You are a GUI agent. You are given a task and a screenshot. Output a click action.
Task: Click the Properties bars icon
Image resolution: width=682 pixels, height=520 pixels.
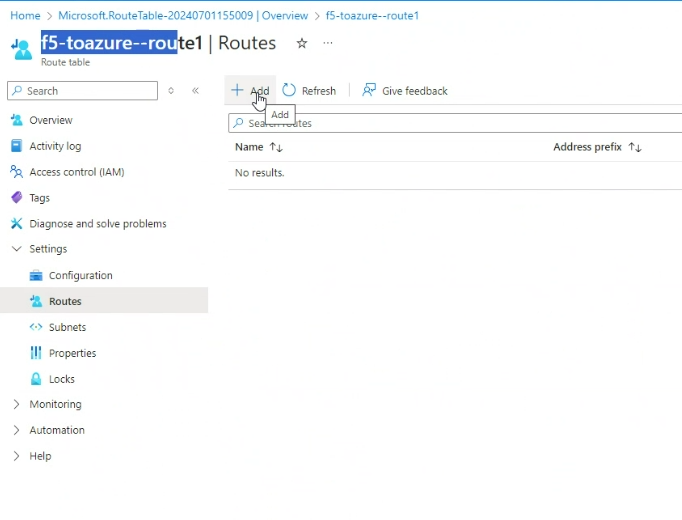[36, 353]
